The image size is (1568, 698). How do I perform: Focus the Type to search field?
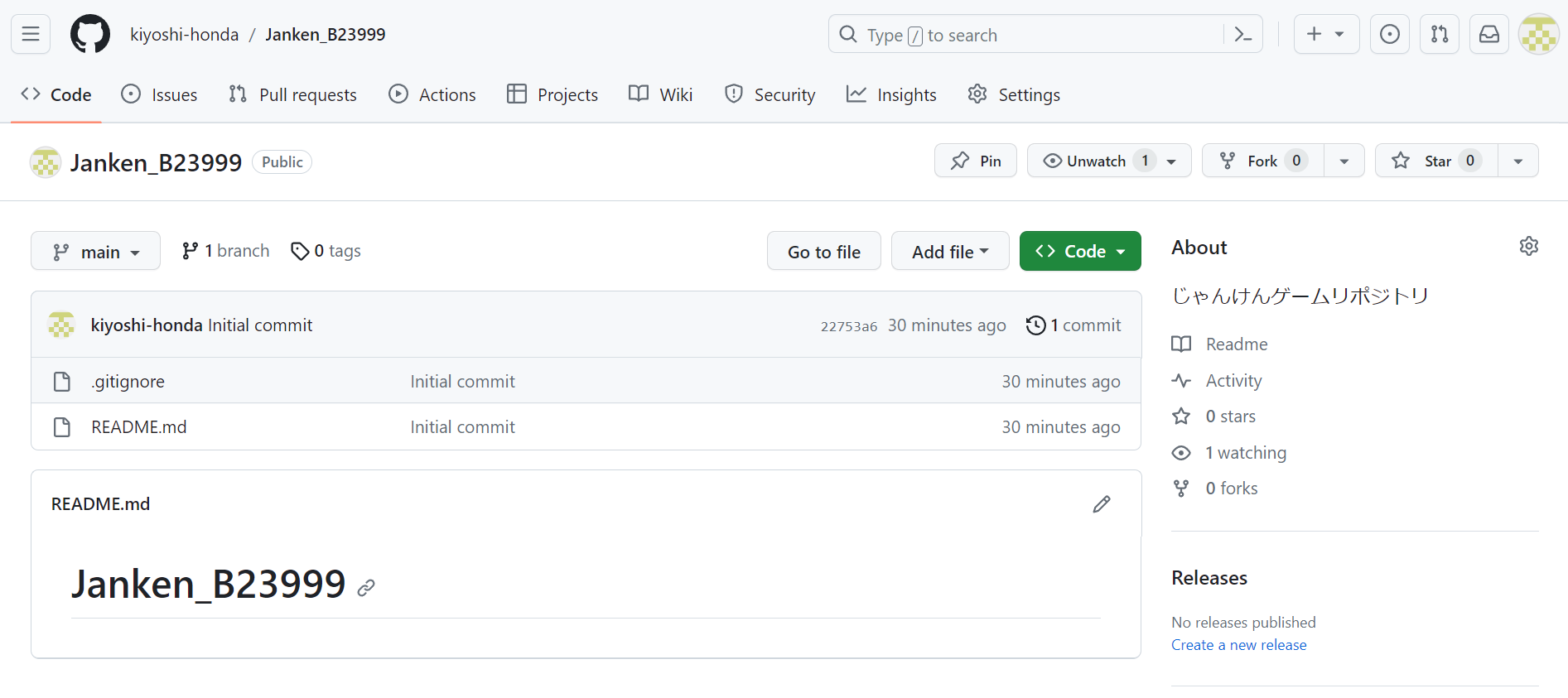click(x=1027, y=35)
